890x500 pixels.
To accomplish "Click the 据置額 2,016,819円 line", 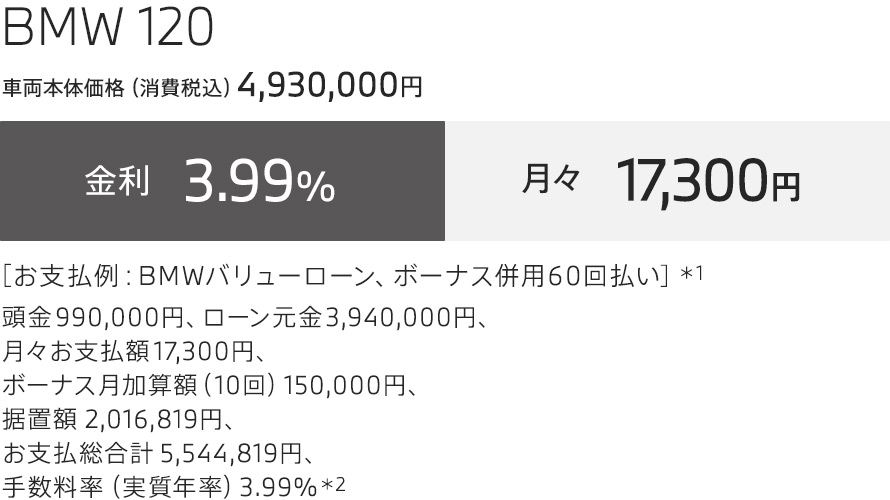I will coord(128,417).
